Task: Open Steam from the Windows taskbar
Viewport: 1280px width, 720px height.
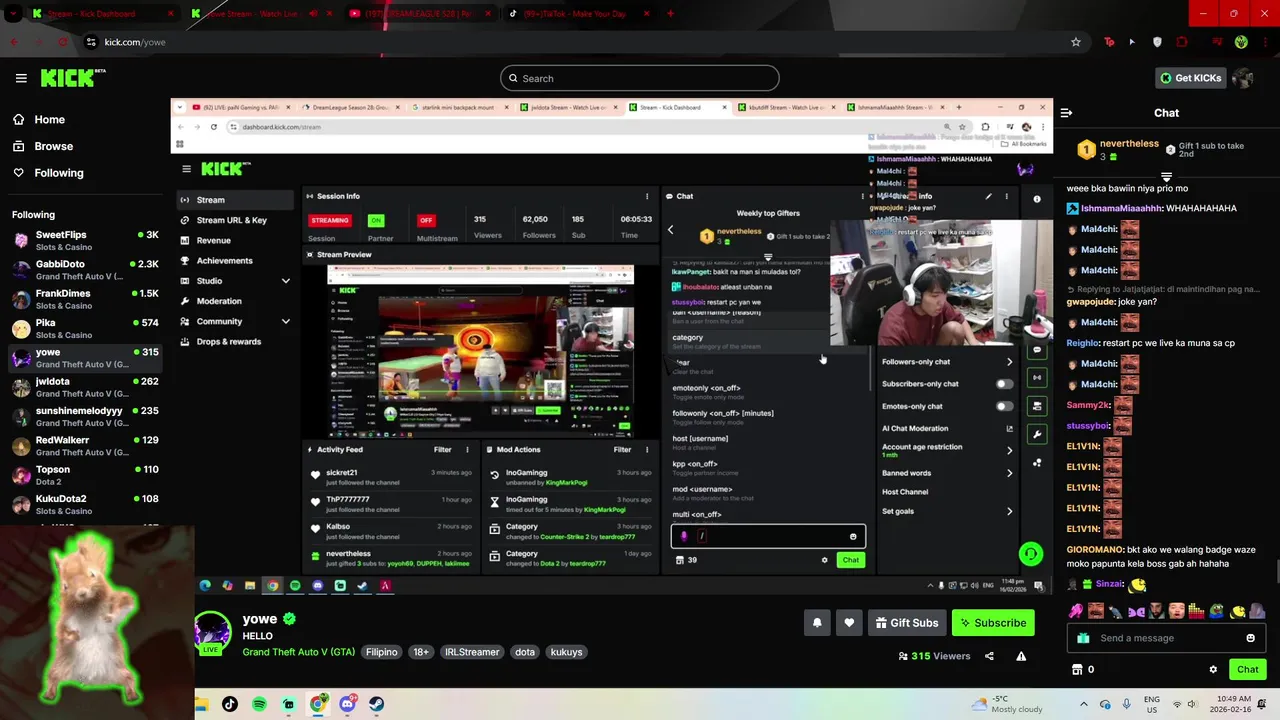Action: pyautogui.click(x=376, y=704)
